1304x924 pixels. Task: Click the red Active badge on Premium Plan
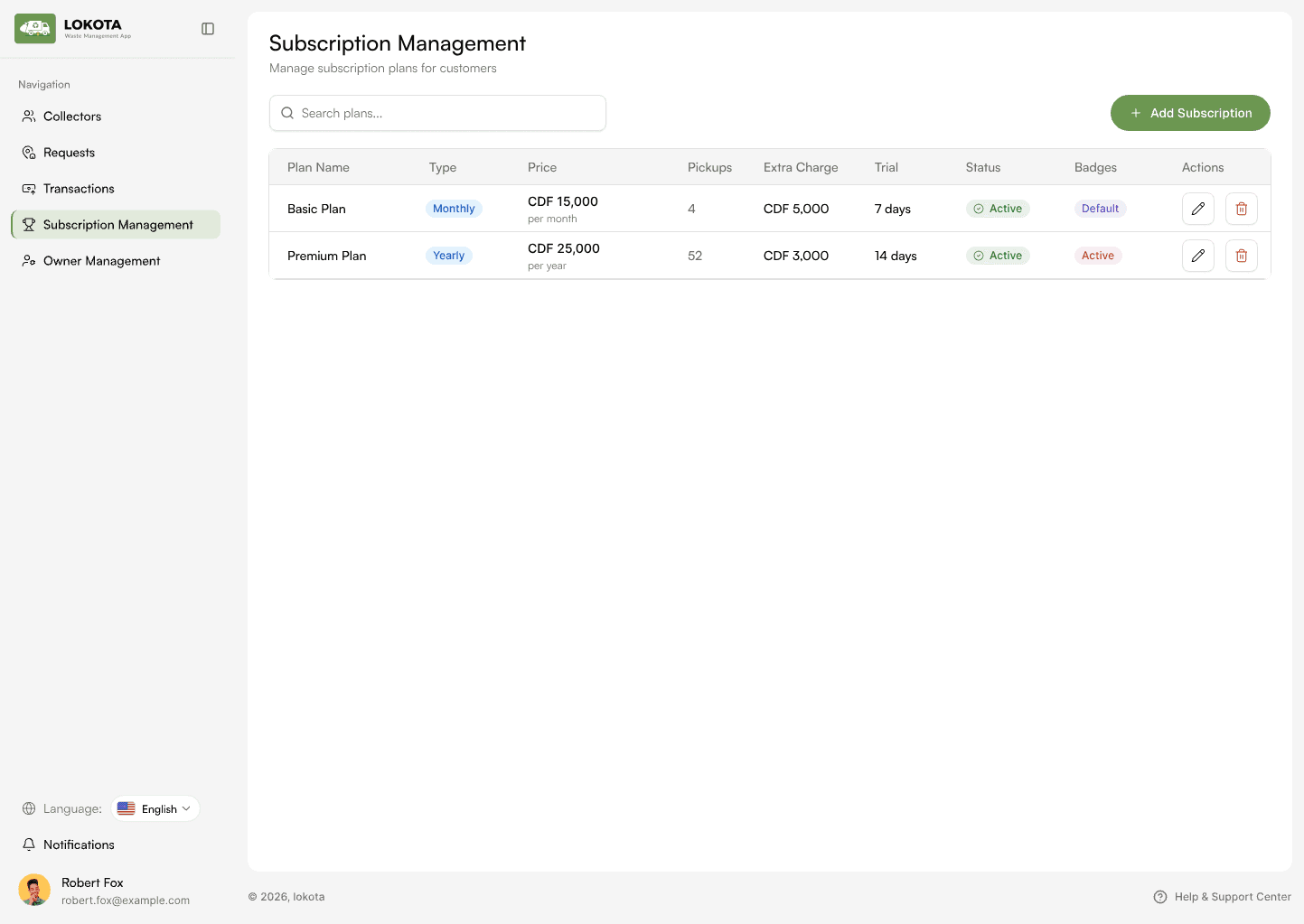point(1098,256)
